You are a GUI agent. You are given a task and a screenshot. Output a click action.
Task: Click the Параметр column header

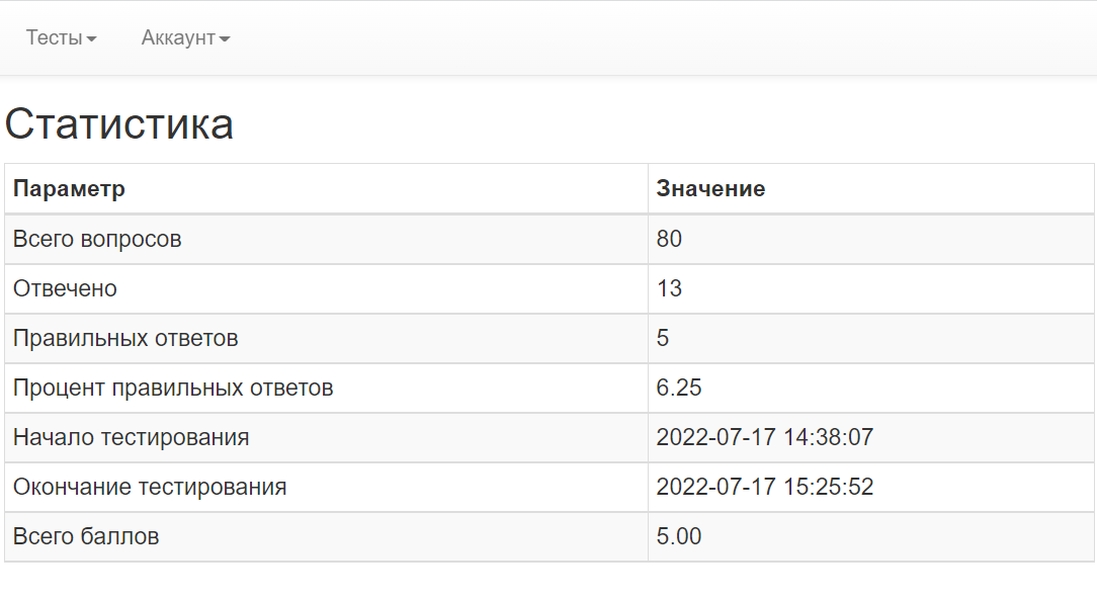coord(67,188)
